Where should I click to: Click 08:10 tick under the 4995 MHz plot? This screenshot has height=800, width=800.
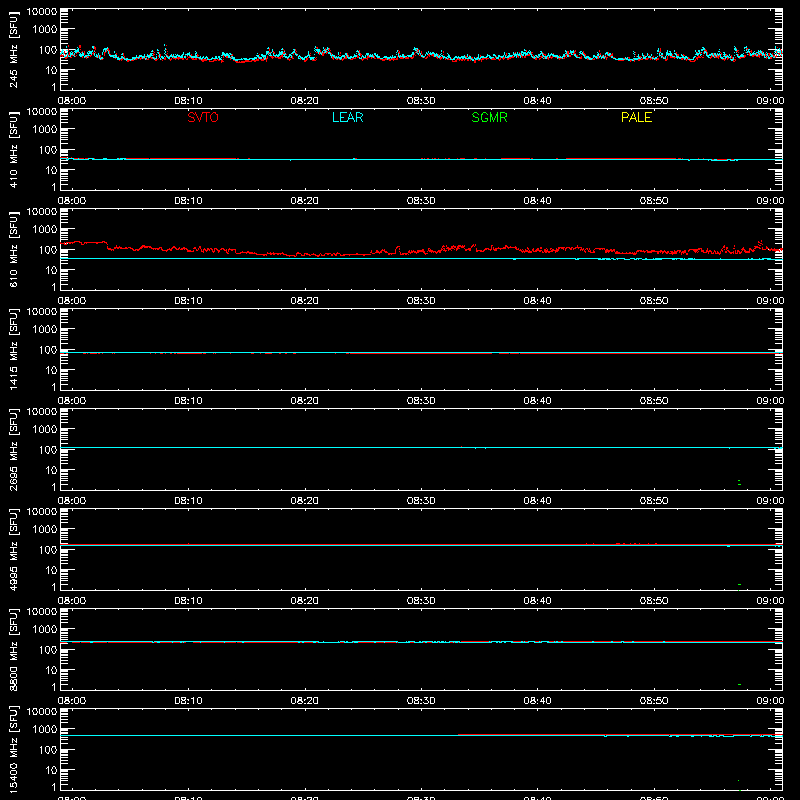pyautogui.click(x=188, y=601)
